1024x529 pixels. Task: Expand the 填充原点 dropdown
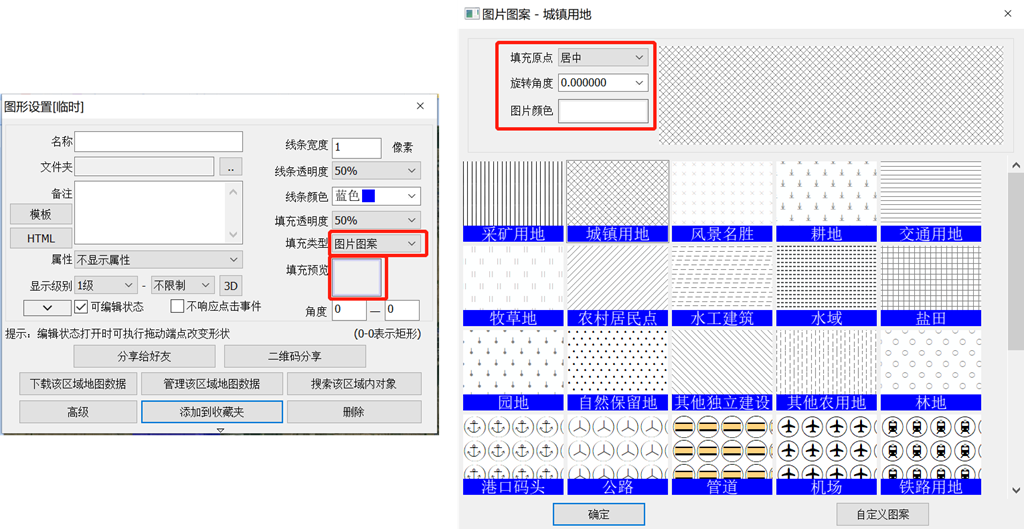click(x=603, y=58)
